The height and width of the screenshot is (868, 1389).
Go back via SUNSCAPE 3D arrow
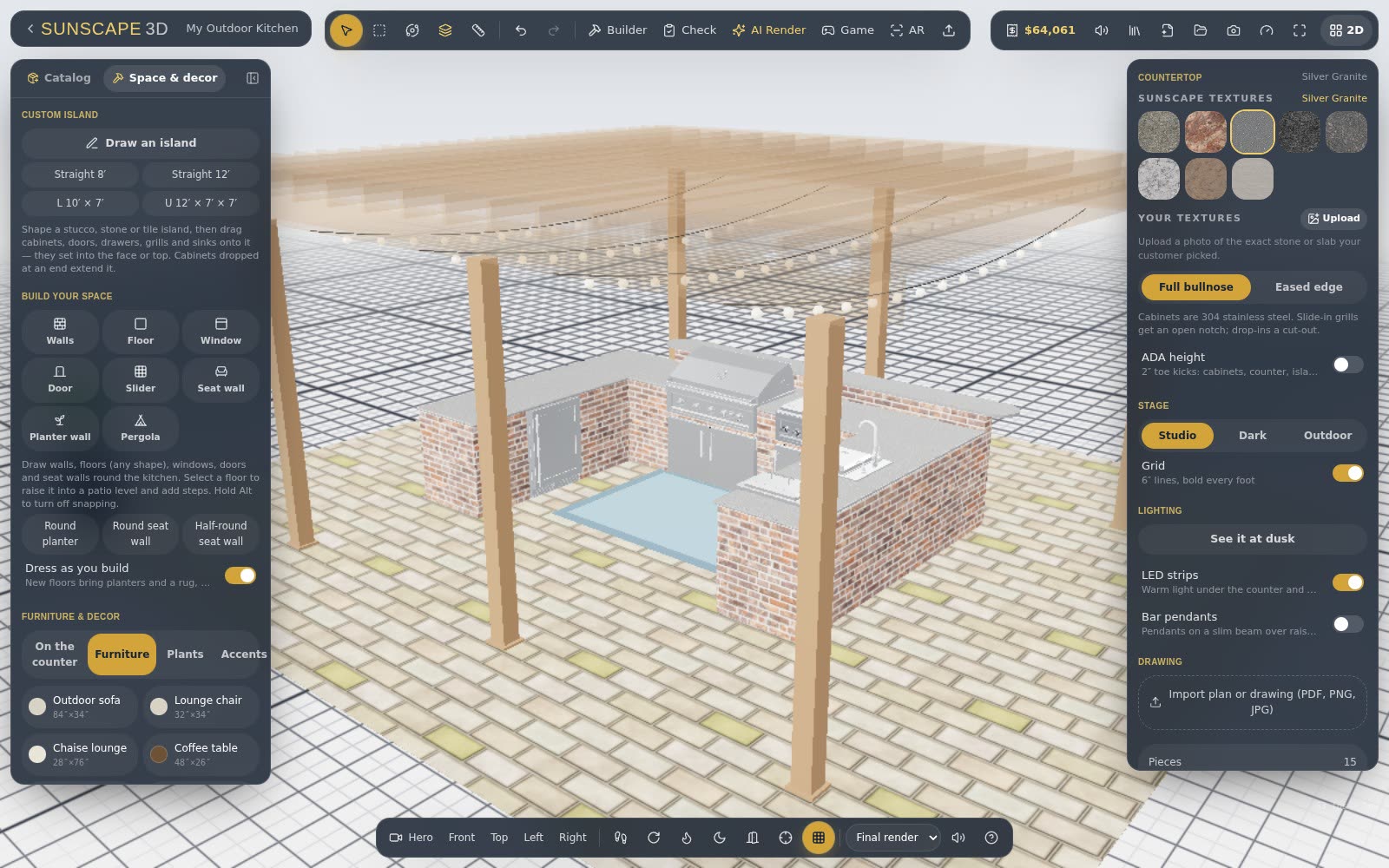(30, 29)
